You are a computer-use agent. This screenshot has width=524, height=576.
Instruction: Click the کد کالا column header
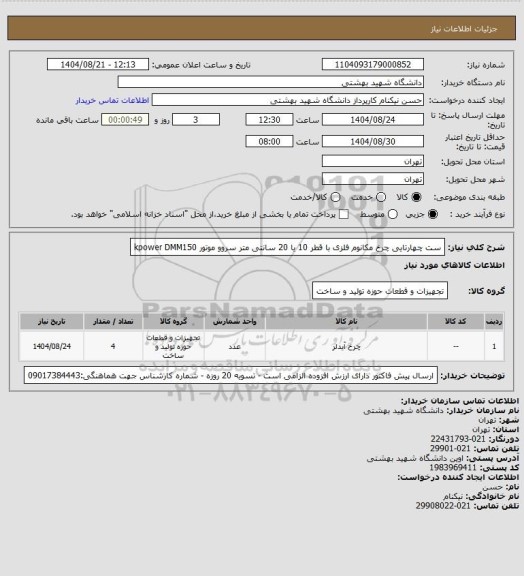coord(456,321)
